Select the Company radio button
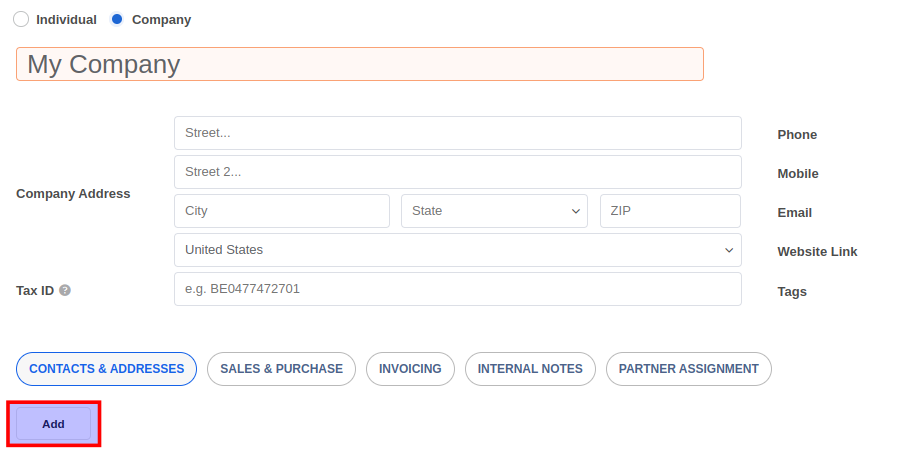 [117, 19]
